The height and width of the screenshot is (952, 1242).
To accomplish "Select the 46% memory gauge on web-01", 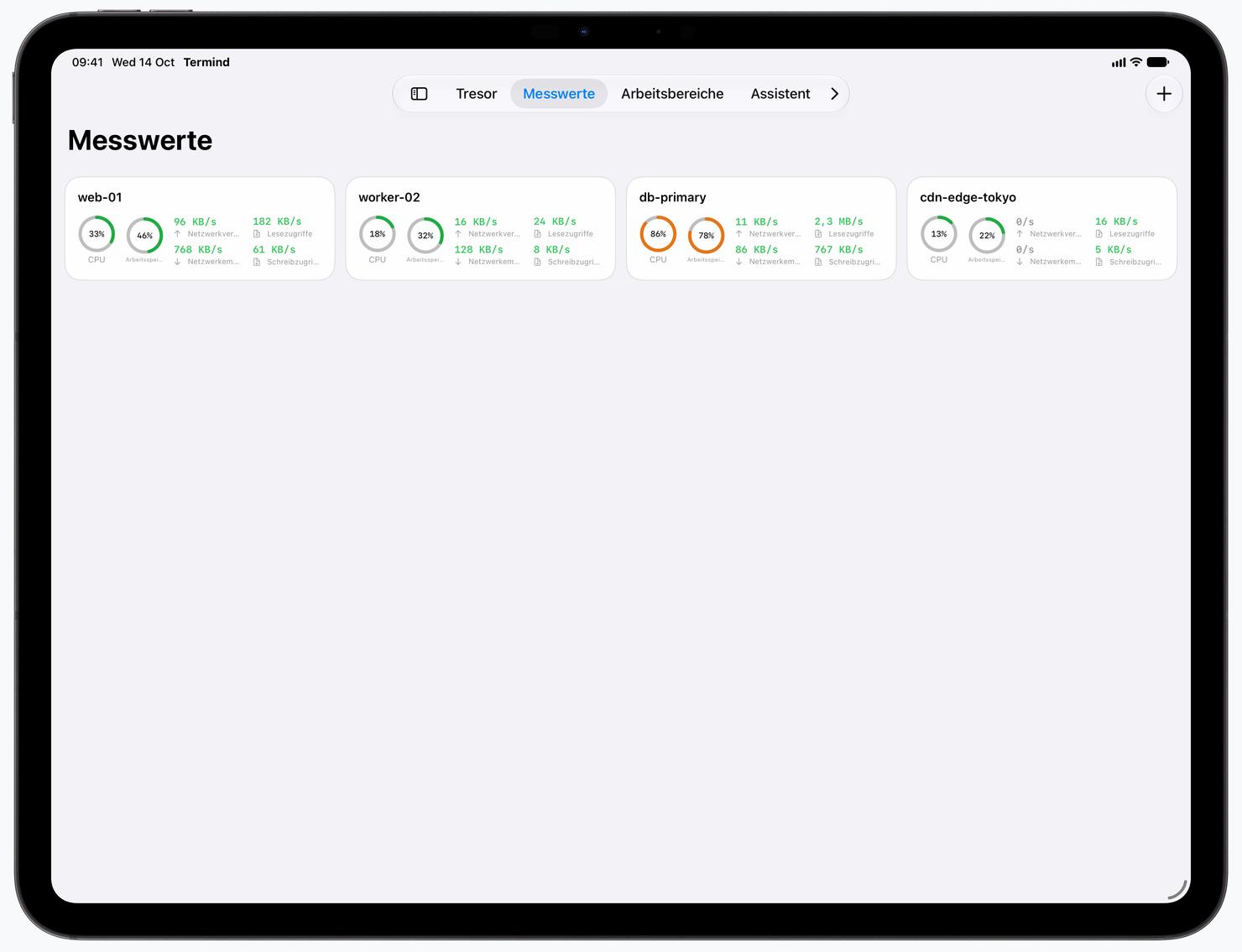I will (x=145, y=236).
